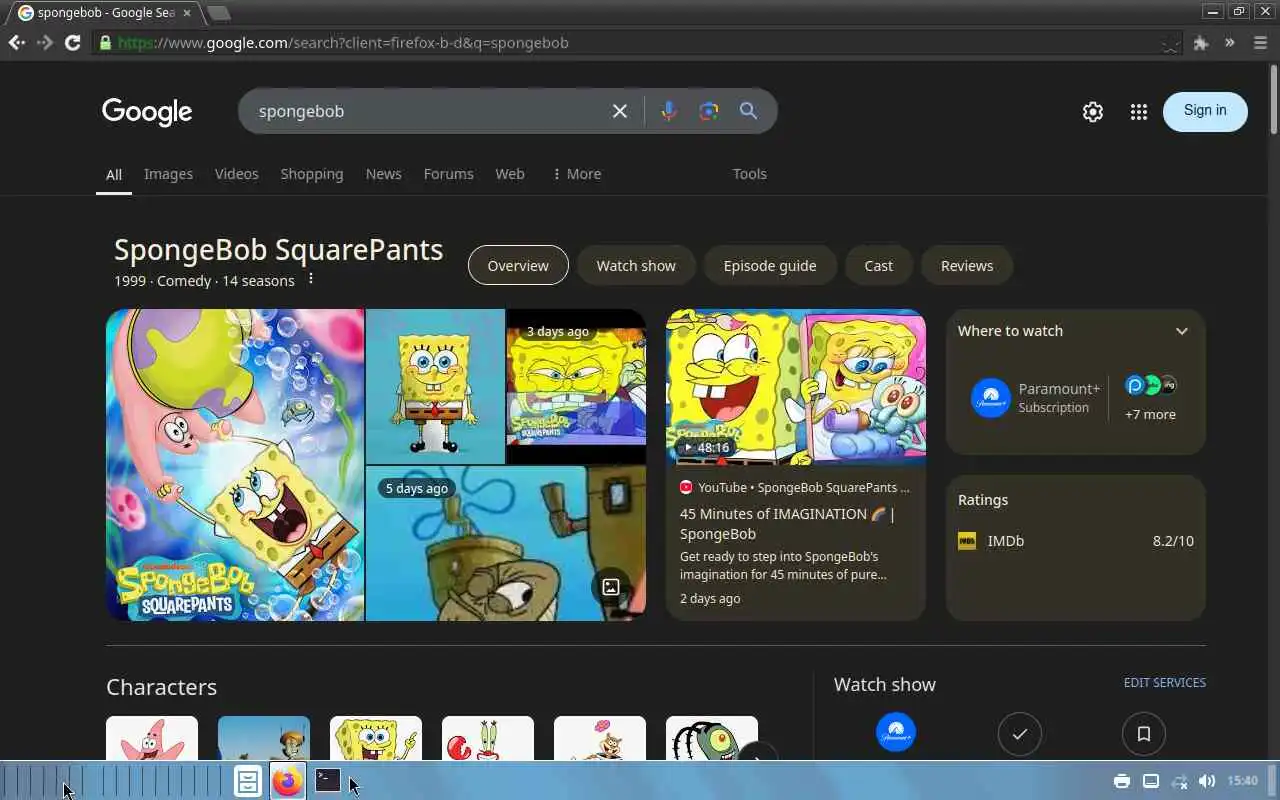Select the Plankton character thumbnail
This screenshot has height=800, width=1280.
[x=712, y=738]
